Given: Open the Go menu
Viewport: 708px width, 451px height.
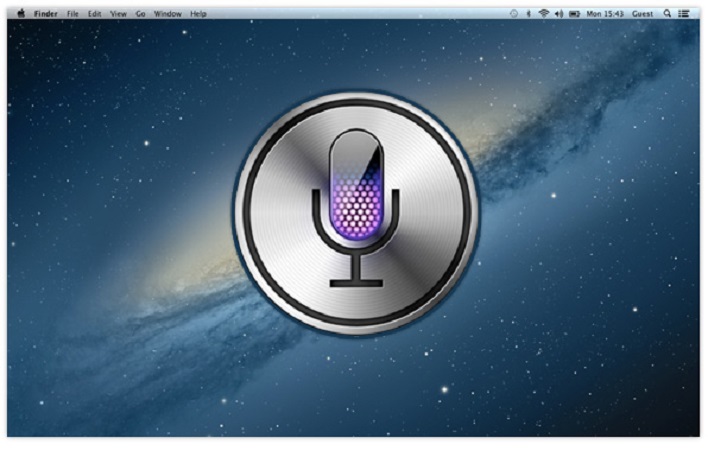Looking at the screenshot, I should pyautogui.click(x=140, y=14).
